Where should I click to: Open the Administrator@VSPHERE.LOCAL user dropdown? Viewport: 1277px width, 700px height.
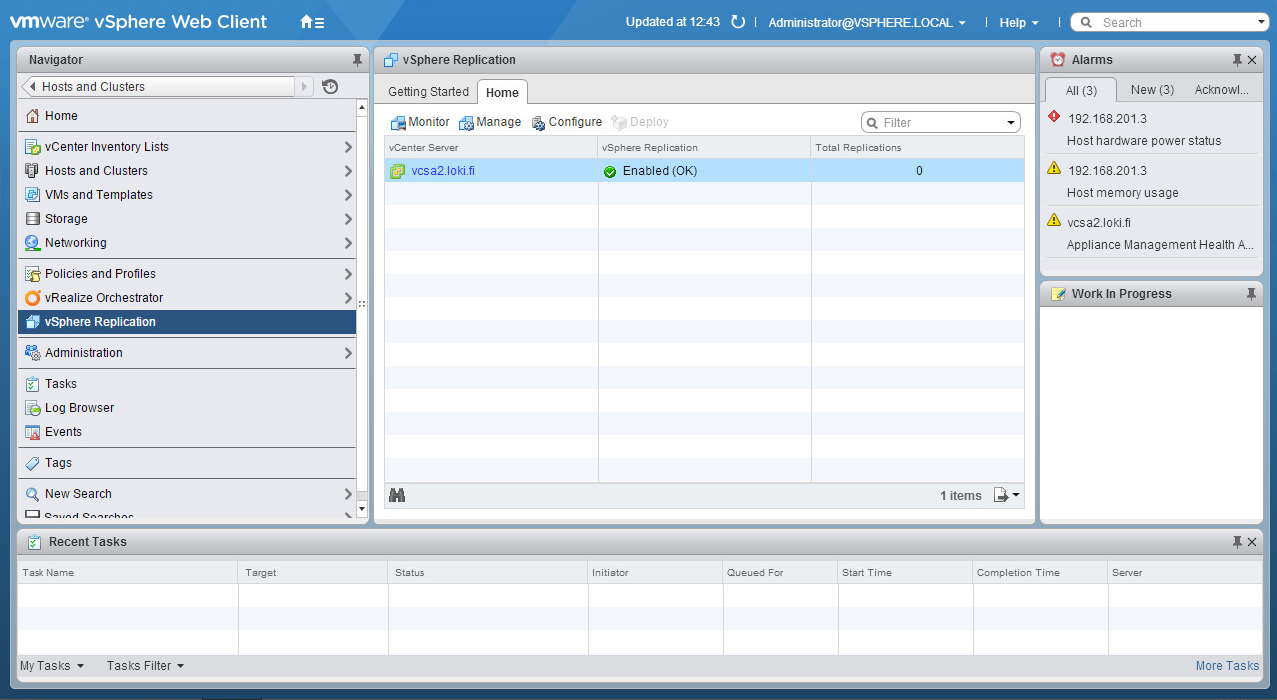pyautogui.click(x=867, y=23)
